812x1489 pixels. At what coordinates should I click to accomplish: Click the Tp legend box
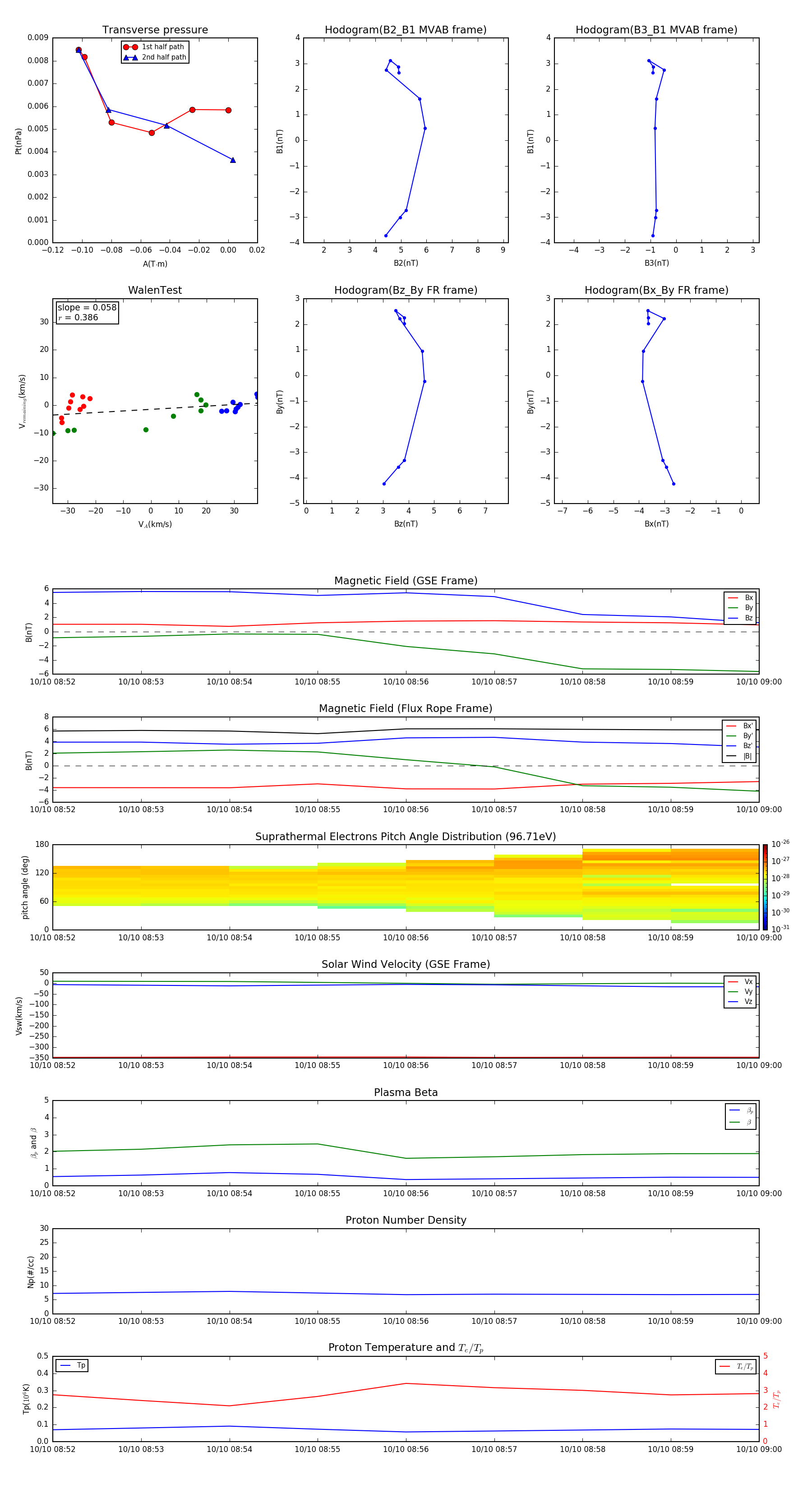click(72, 1365)
